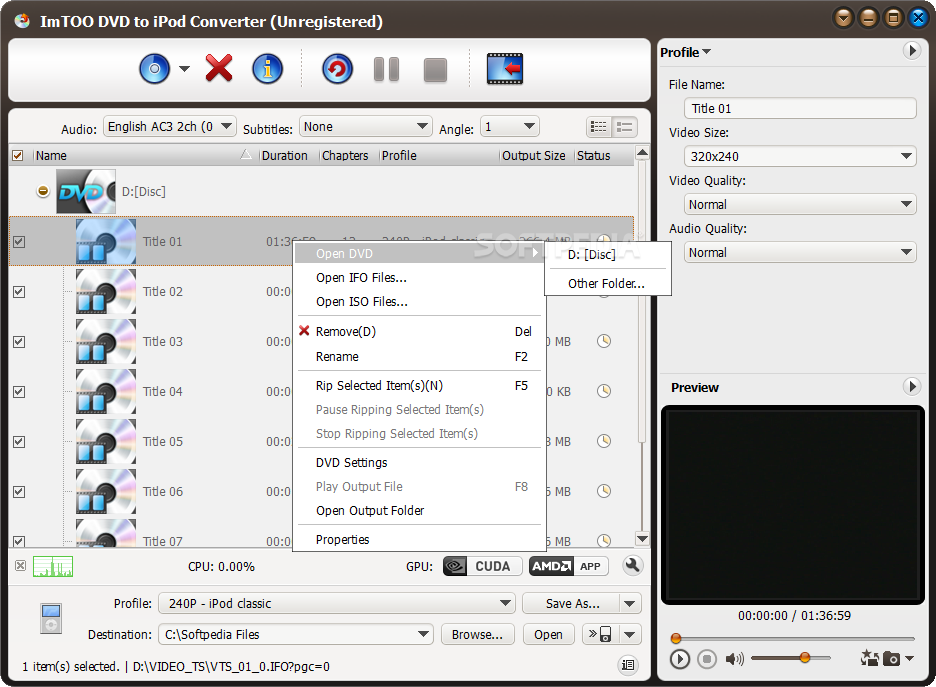936x687 pixels.
Task: Toggle the select-all checkbox in header
Action: (x=18, y=156)
